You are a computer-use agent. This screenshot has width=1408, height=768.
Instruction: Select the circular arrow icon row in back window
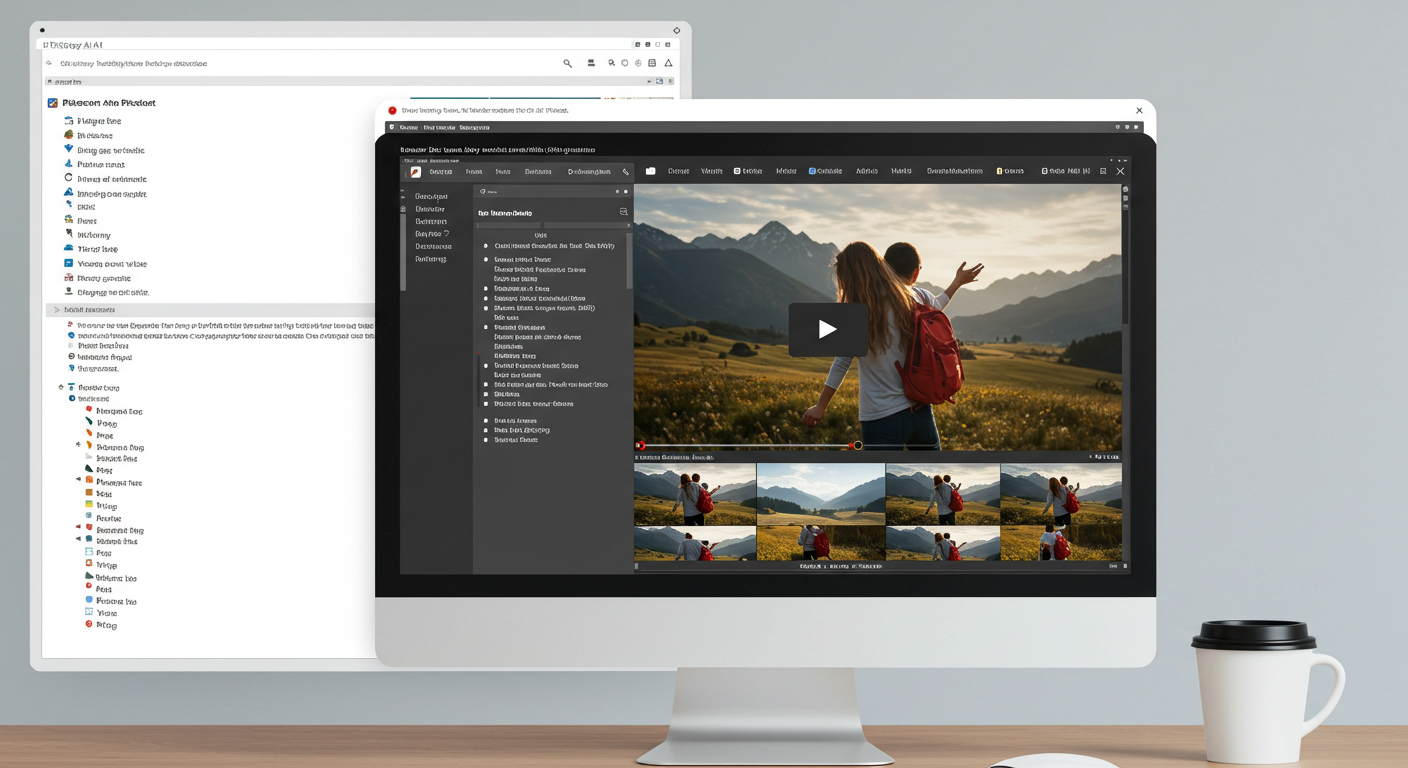[107, 179]
